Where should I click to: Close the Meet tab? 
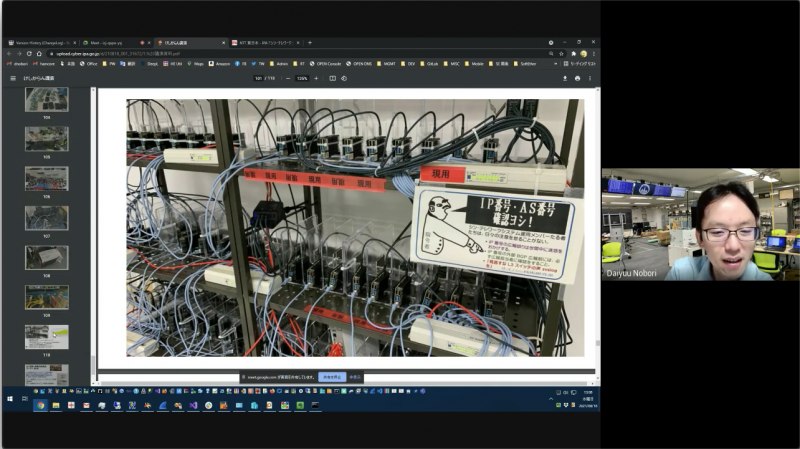(x=149, y=43)
